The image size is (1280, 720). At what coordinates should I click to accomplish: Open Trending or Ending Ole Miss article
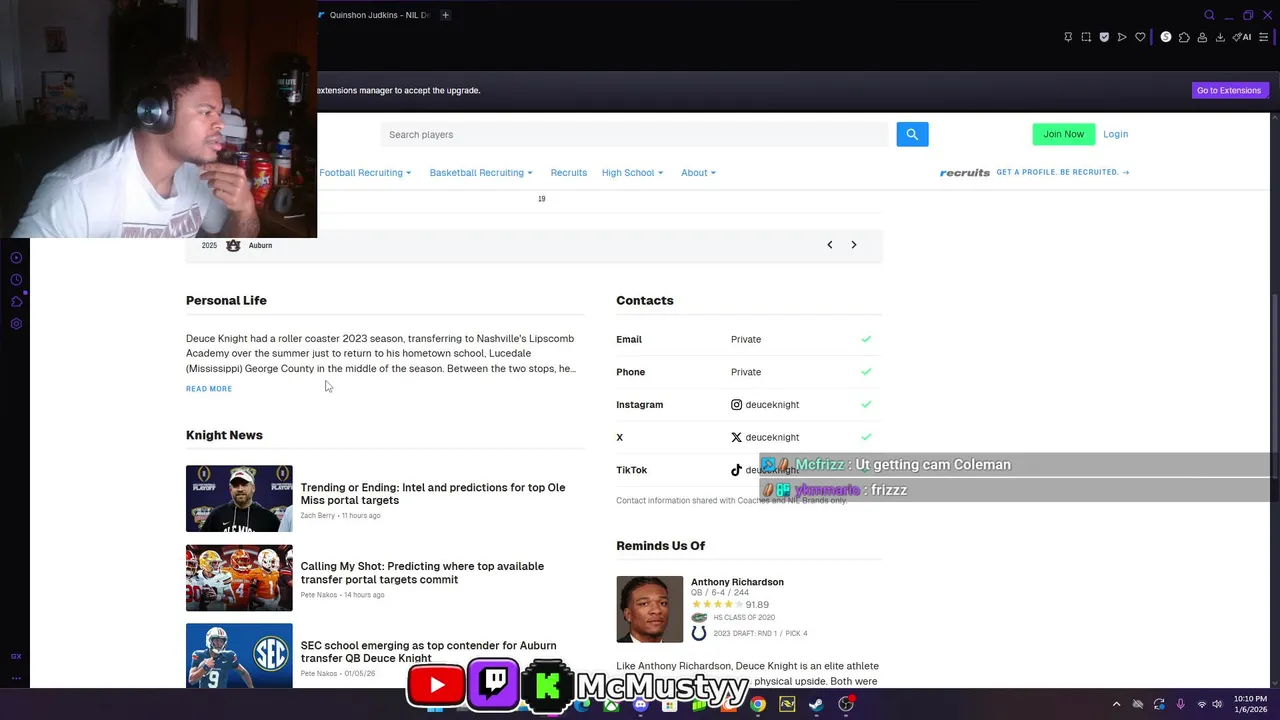point(433,494)
